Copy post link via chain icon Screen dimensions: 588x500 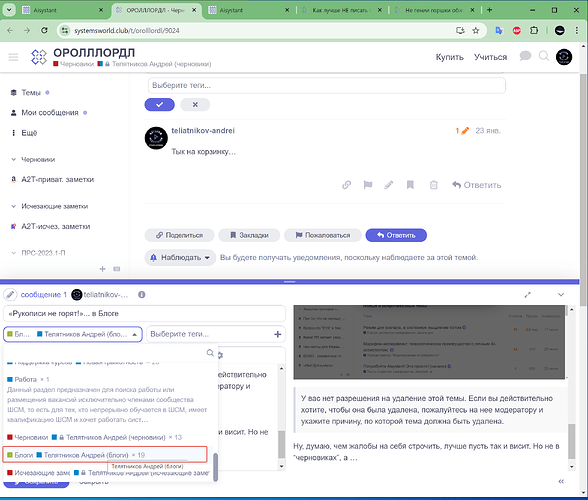coord(346,185)
